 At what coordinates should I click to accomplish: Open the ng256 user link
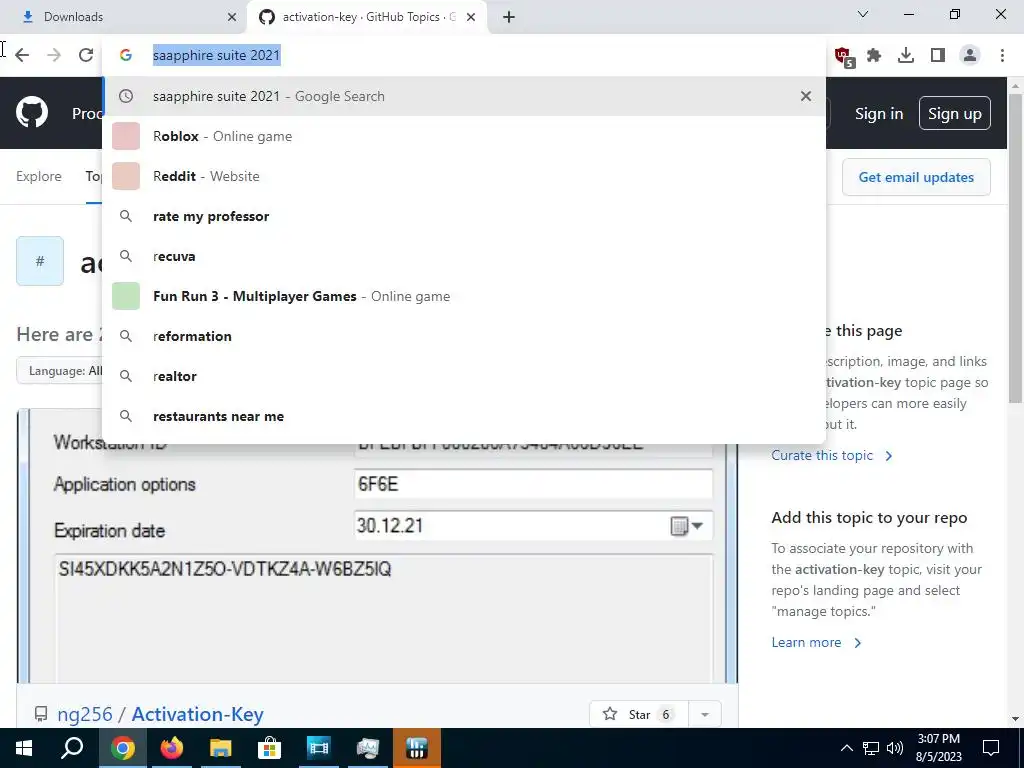coord(85,714)
